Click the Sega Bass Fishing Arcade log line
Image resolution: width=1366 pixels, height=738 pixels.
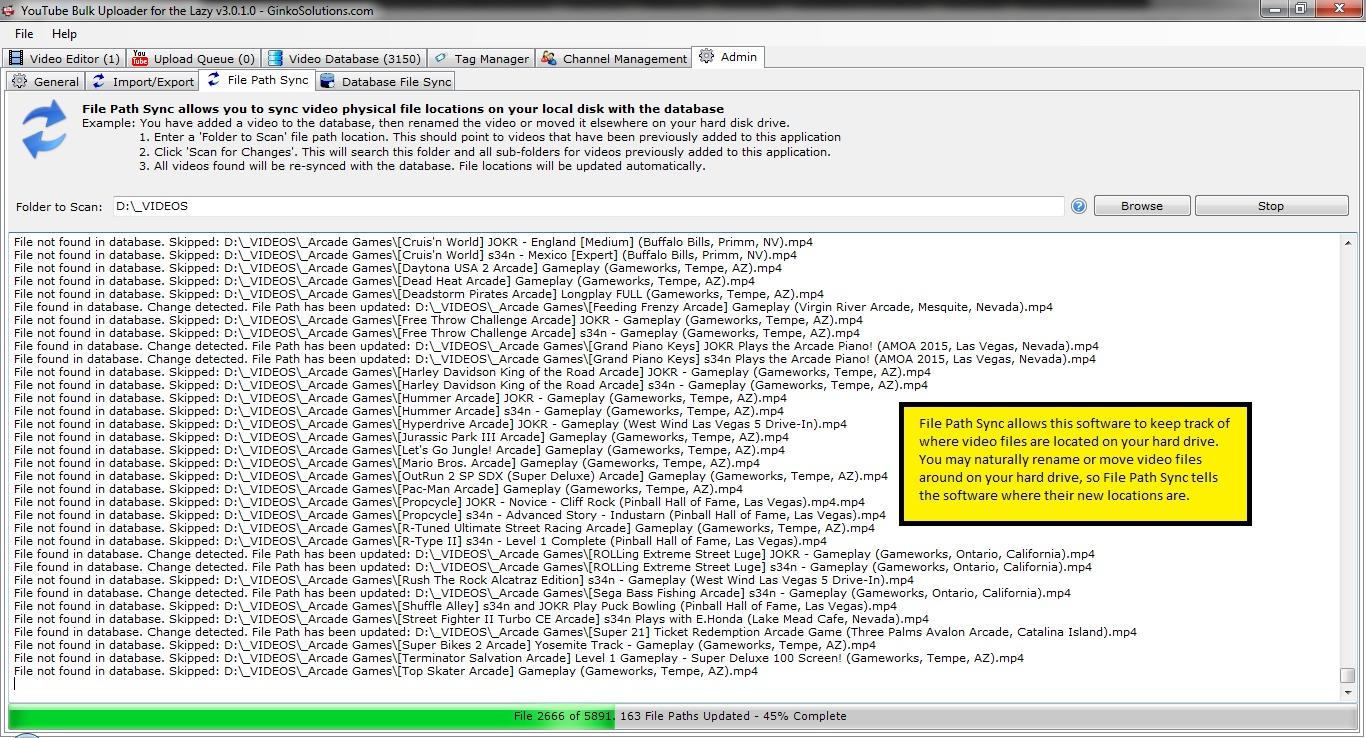[542, 593]
